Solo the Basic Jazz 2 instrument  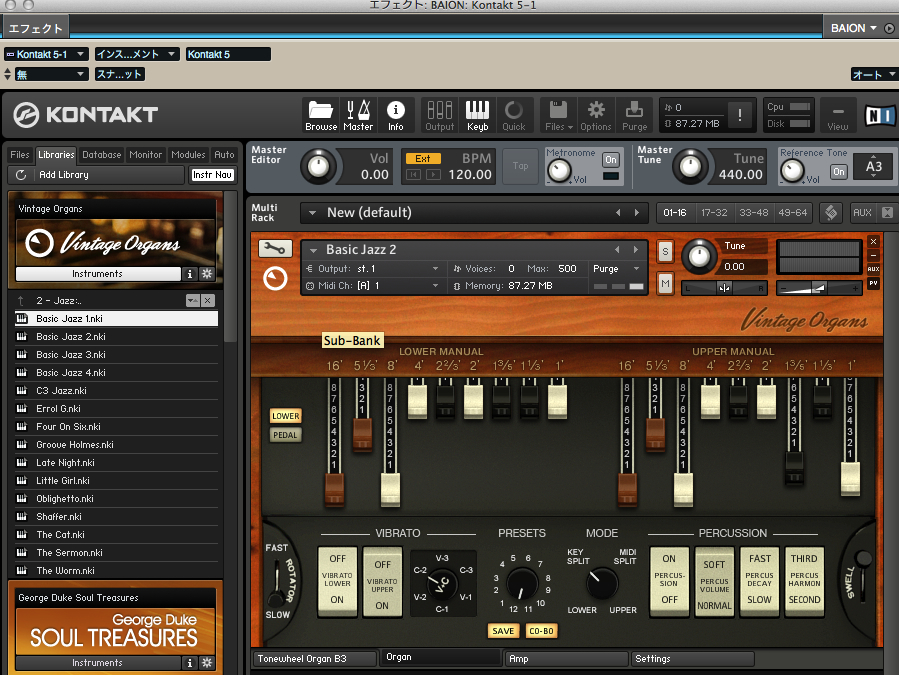pos(665,251)
